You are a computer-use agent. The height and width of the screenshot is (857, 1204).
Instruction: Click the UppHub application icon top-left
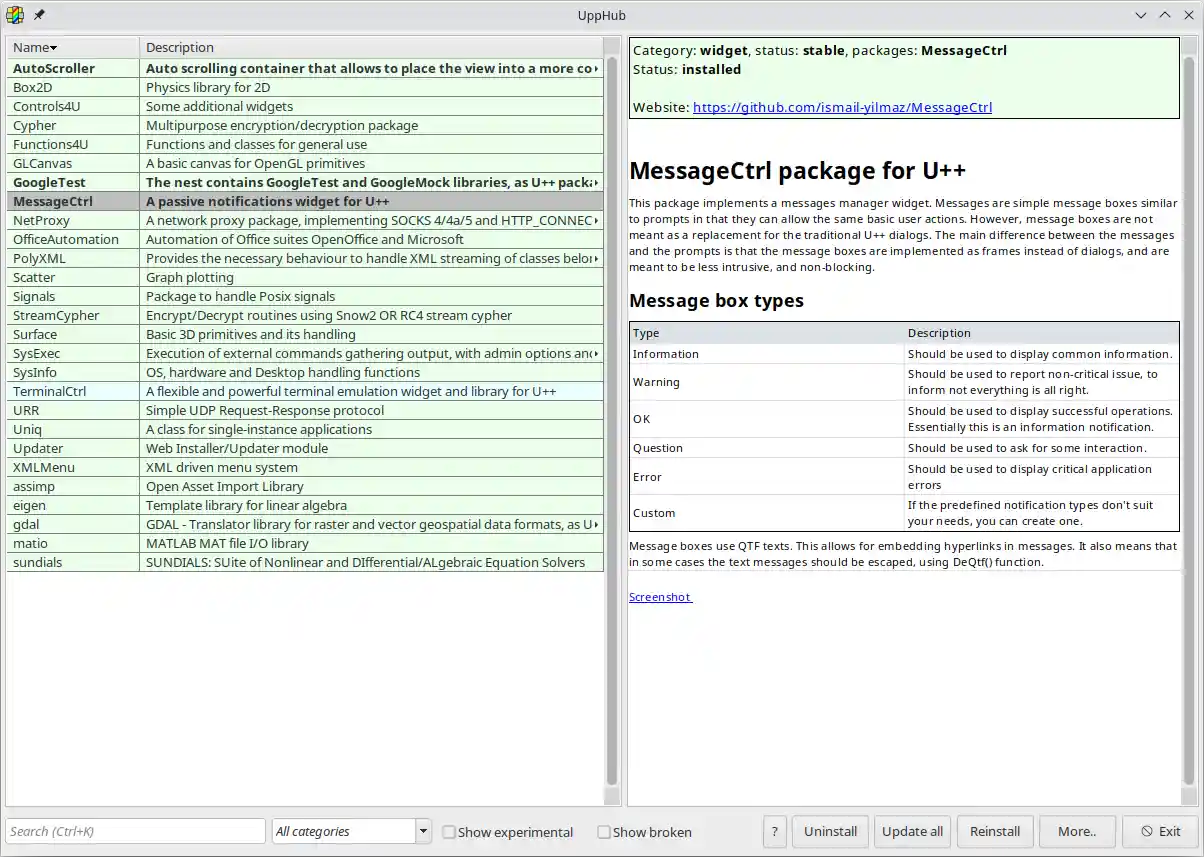[x=14, y=14]
